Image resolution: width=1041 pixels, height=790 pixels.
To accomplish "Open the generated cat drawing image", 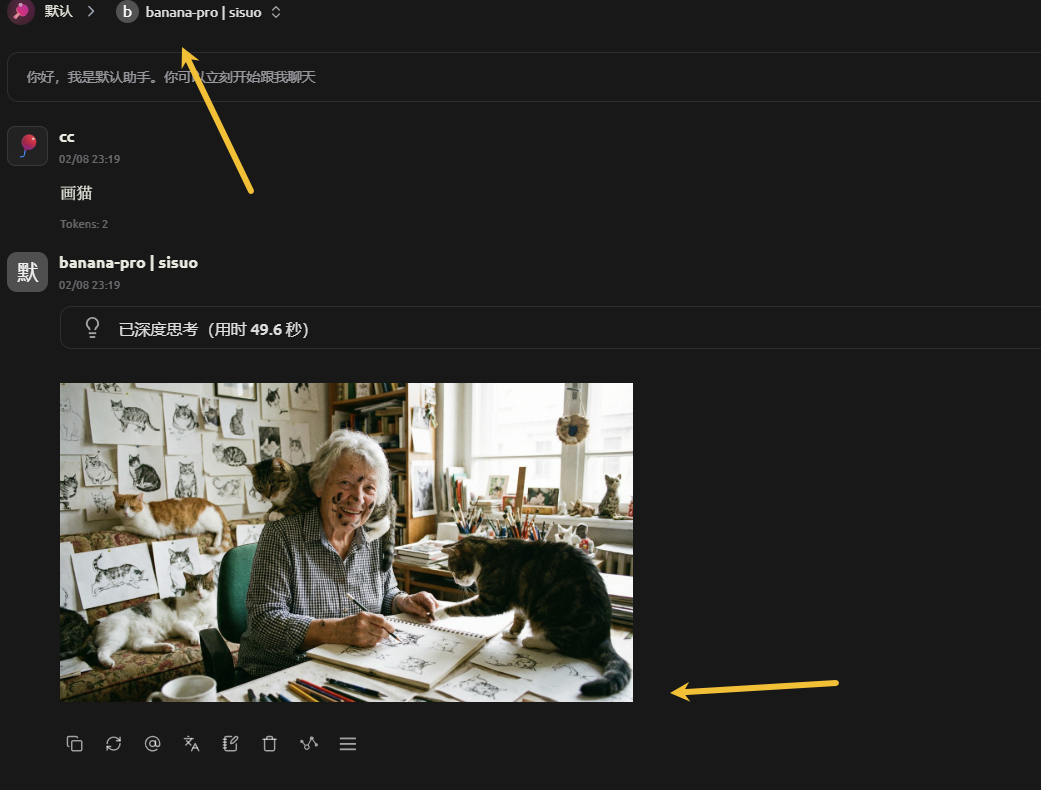I will tap(346, 542).
